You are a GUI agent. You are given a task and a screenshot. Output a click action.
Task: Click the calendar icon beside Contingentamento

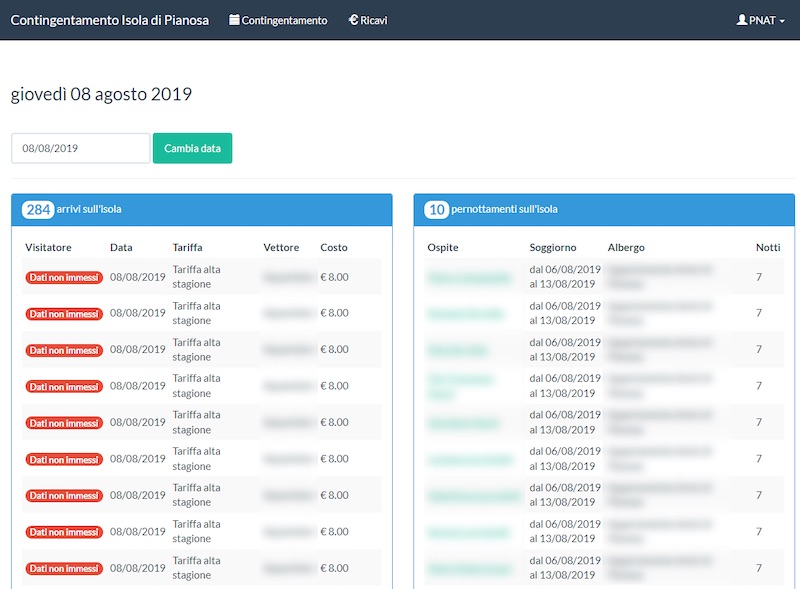[234, 20]
